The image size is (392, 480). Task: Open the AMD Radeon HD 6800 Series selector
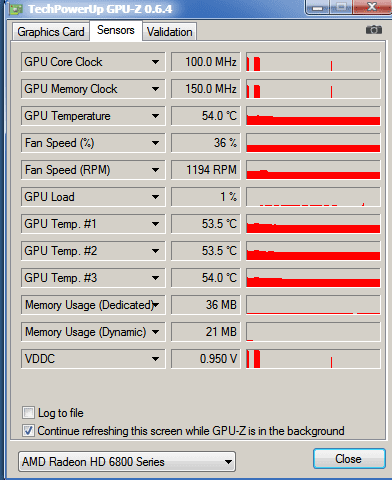tap(127, 462)
